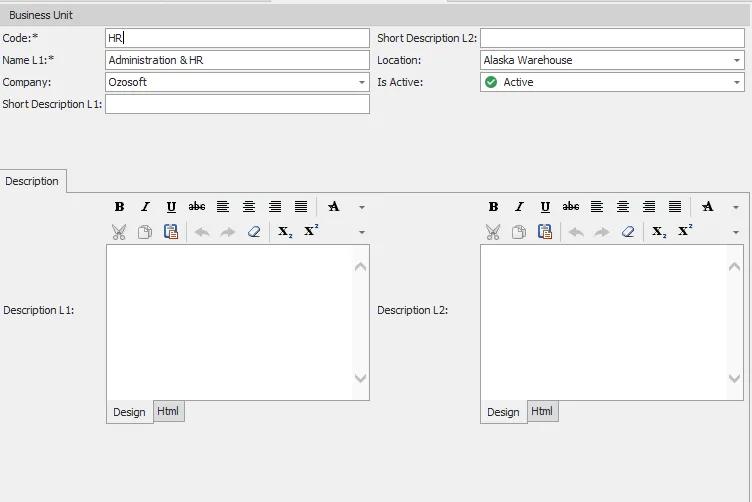Open the Location dropdown showing Alaska Warehouse
This screenshot has width=752, height=502.
coord(737,60)
